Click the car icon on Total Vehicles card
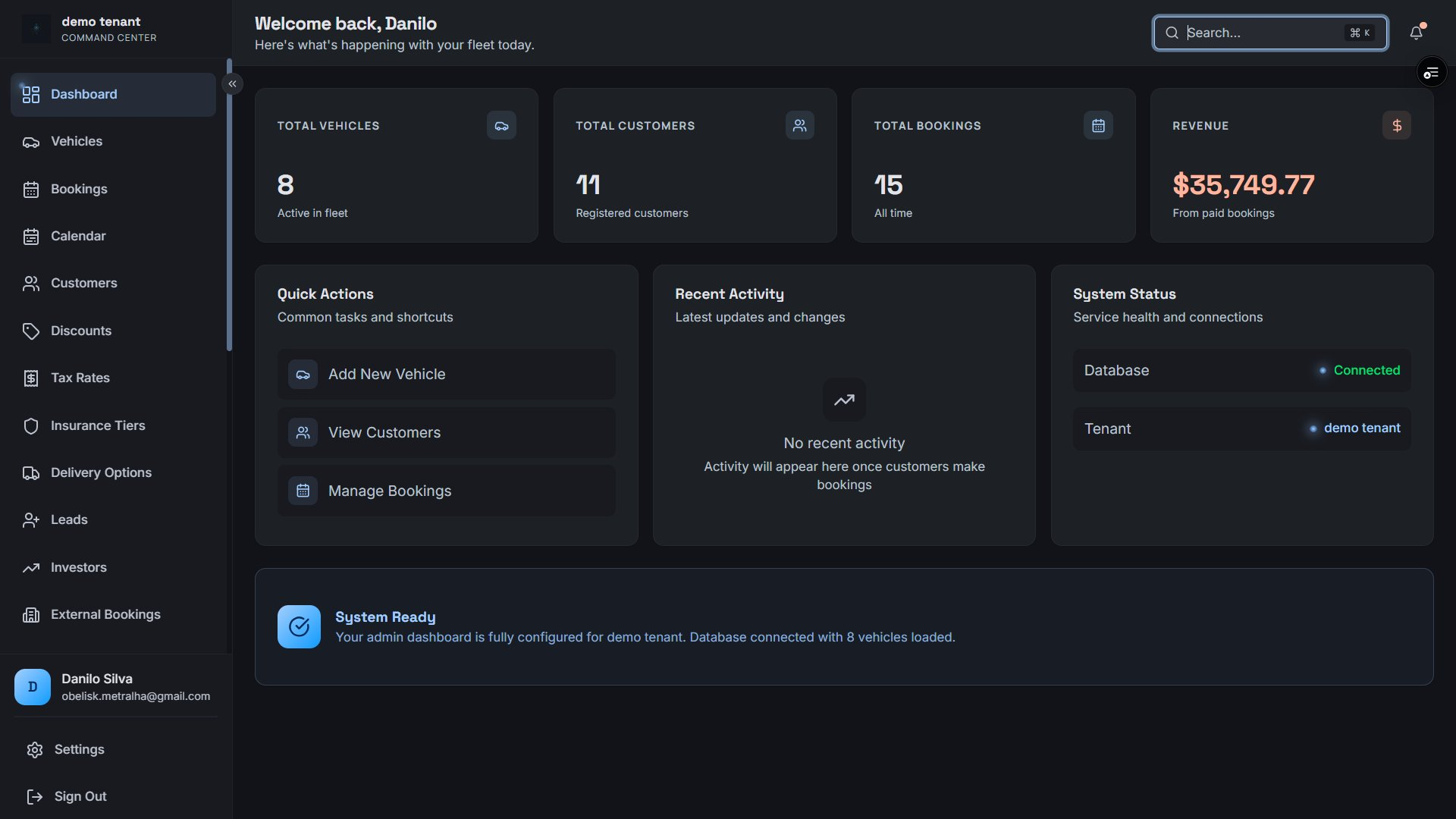 tap(501, 126)
